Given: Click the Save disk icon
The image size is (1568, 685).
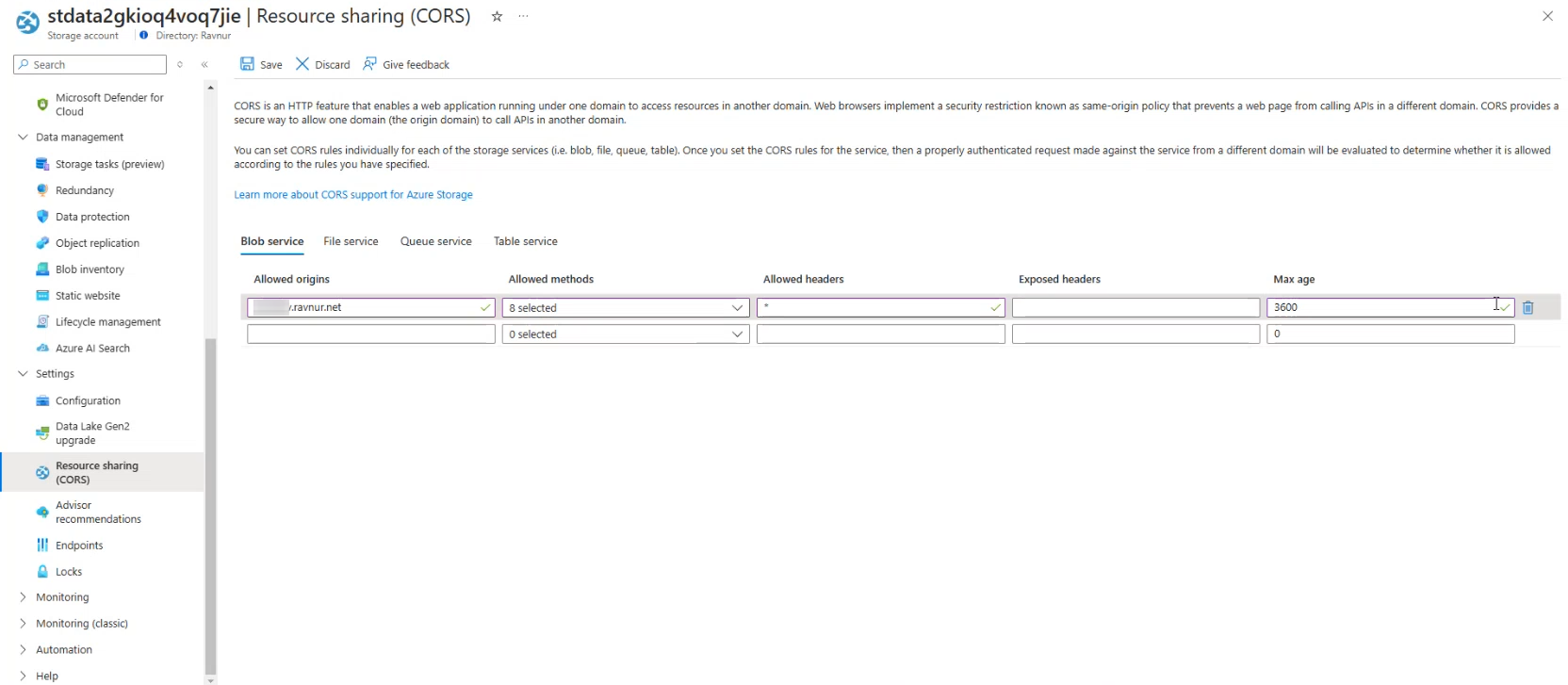Looking at the screenshot, I should 247,64.
